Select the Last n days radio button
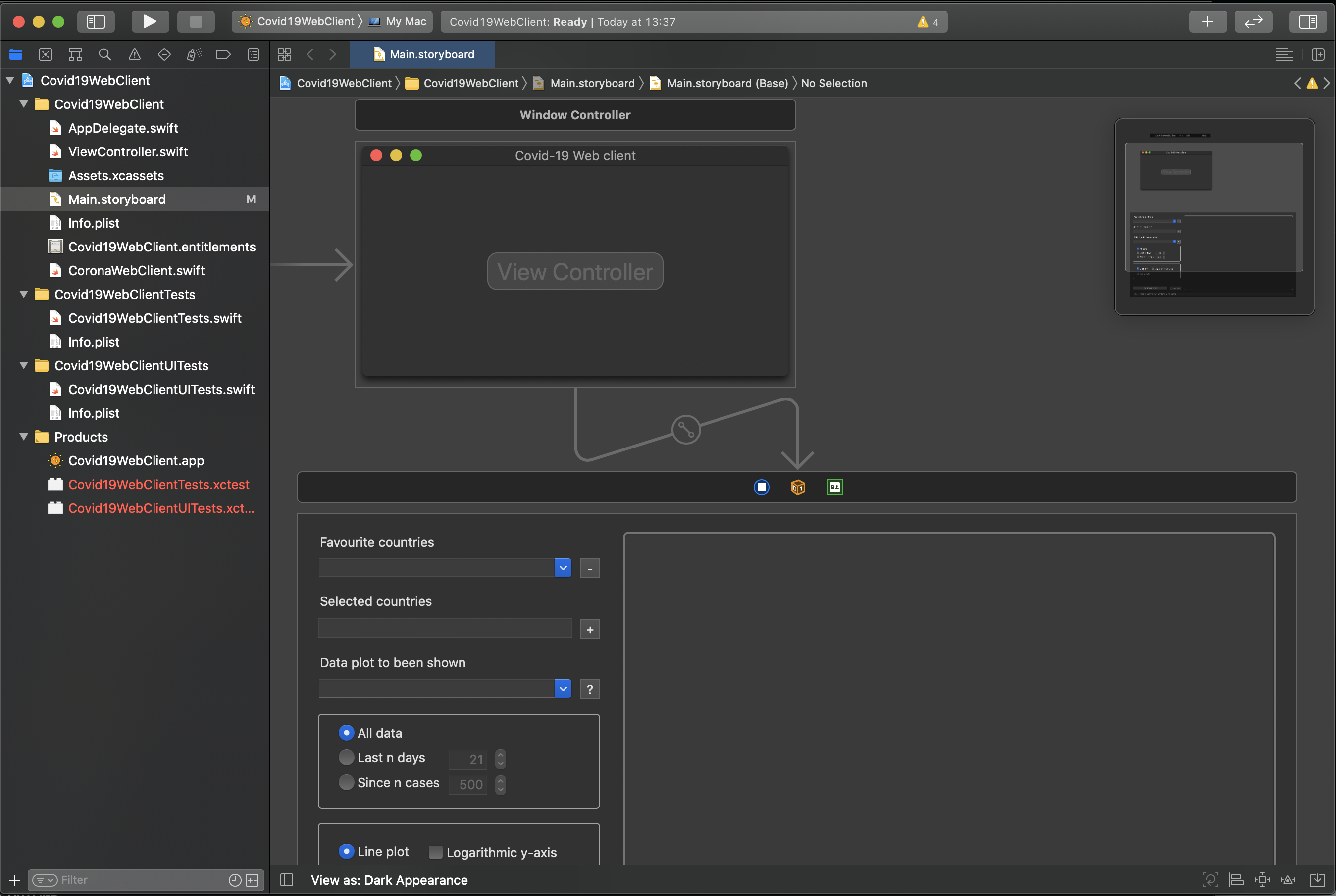This screenshot has height=896, width=1336. pyautogui.click(x=346, y=757)
